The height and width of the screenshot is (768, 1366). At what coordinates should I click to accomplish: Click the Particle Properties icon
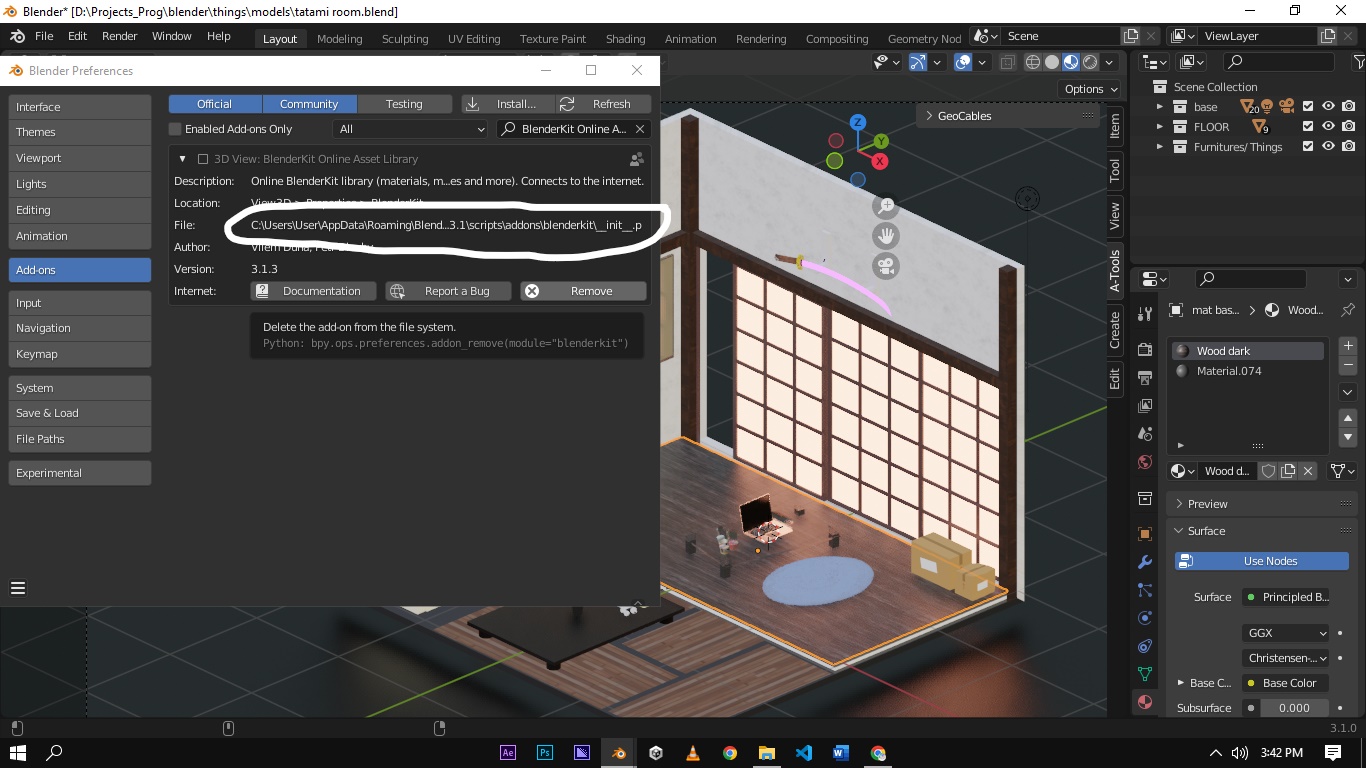1144,588
